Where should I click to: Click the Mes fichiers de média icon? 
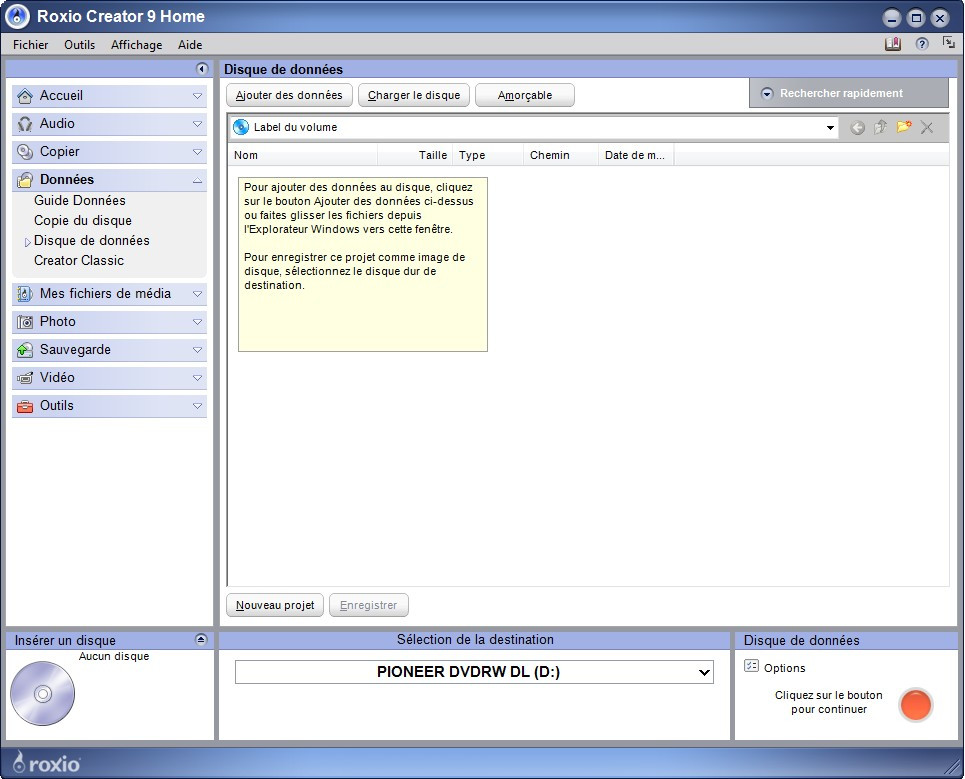click(x=25, y=294)
